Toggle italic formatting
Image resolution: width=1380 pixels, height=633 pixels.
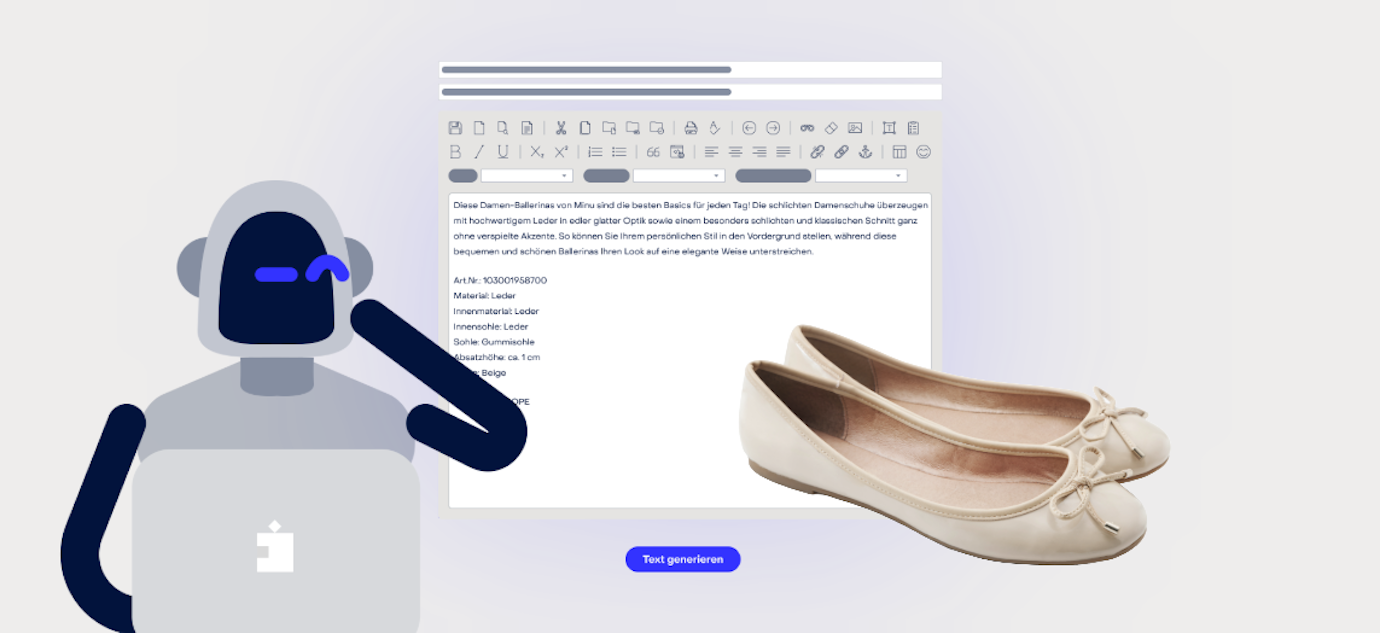[479, 152]
